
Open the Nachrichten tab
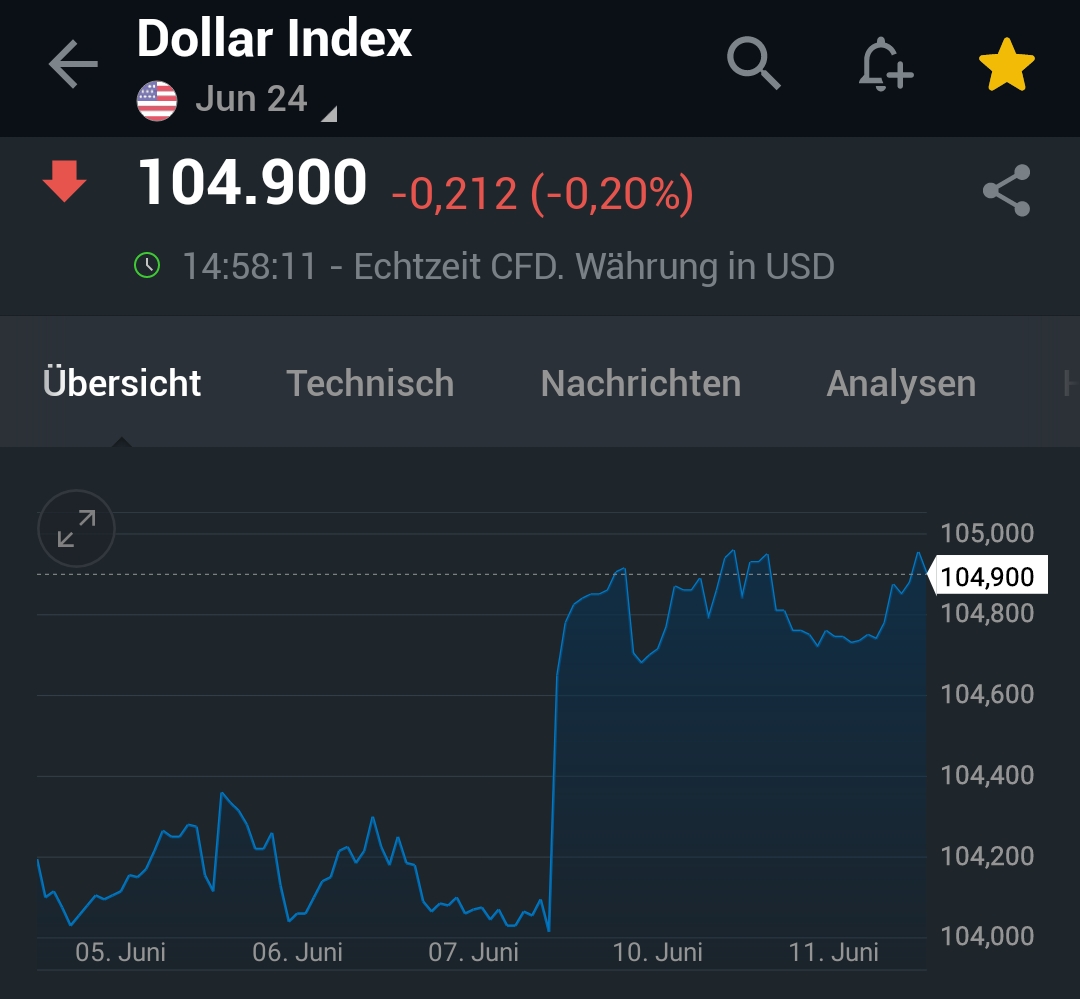point(640,384)
